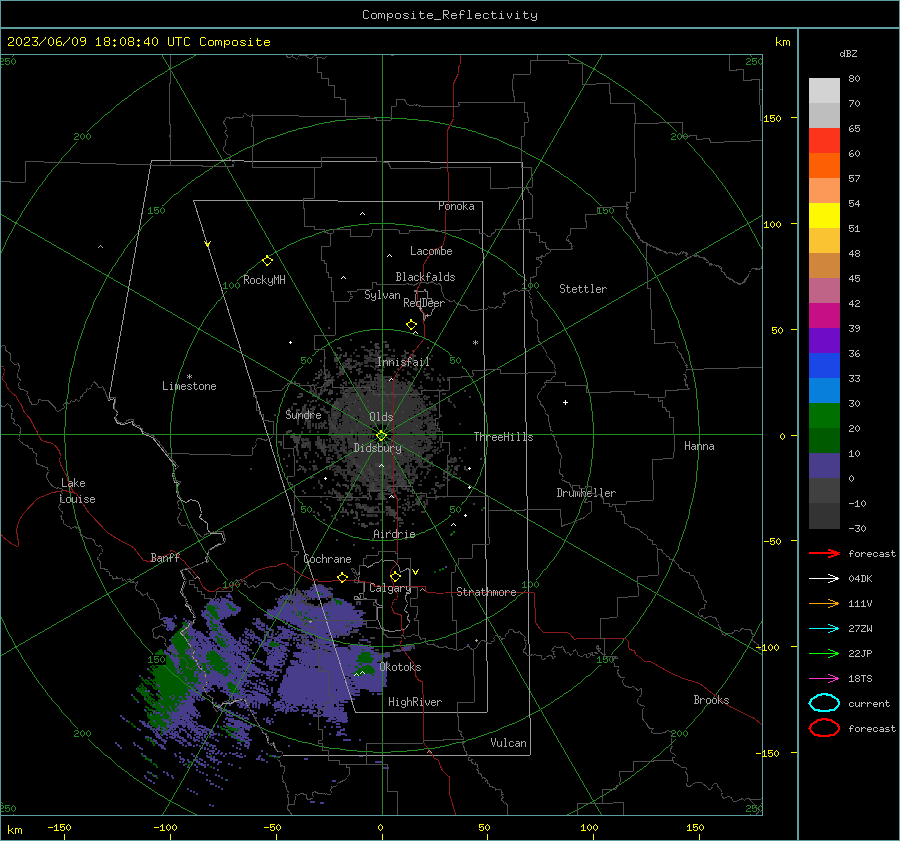
Task: Click the red 60 dBZ color swatch
Action: 824,141
